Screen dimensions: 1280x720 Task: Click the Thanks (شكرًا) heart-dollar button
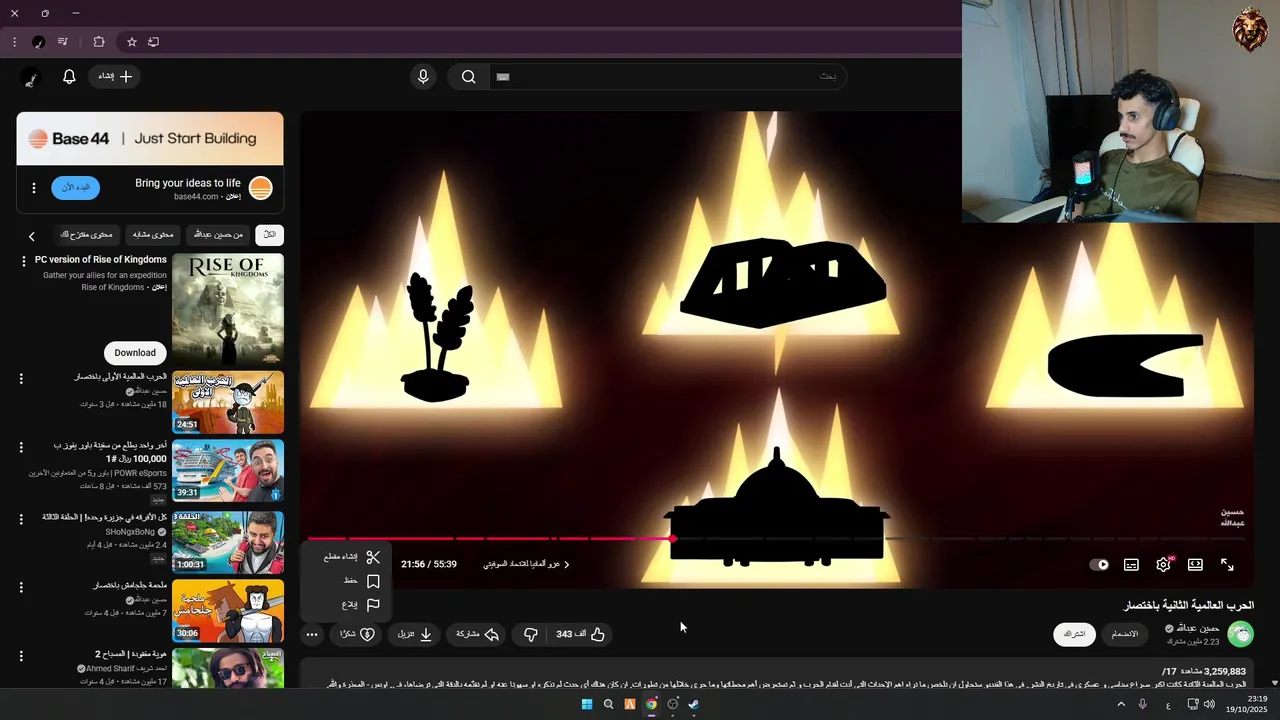[x=357, y=634]
